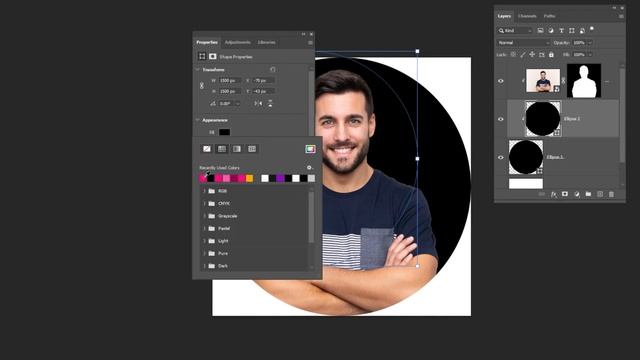The image size is (640, 360).
Task: Filter layers by adjustment layers
Action: pos(551,31)
